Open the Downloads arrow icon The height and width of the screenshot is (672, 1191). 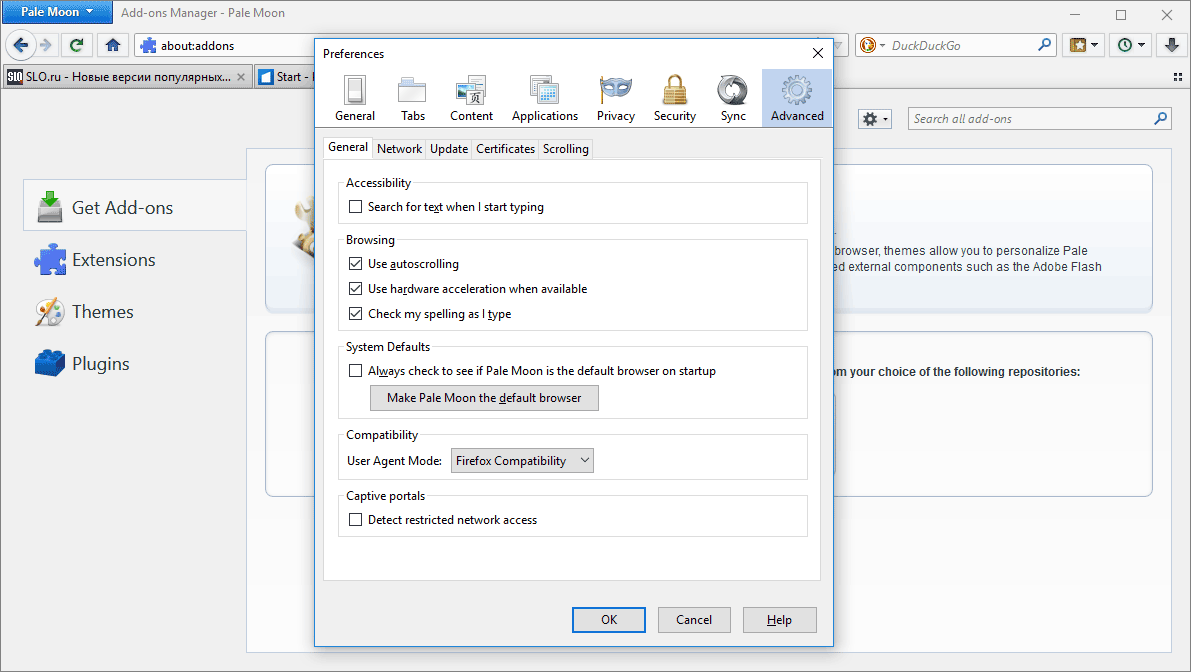(1172, 45)
